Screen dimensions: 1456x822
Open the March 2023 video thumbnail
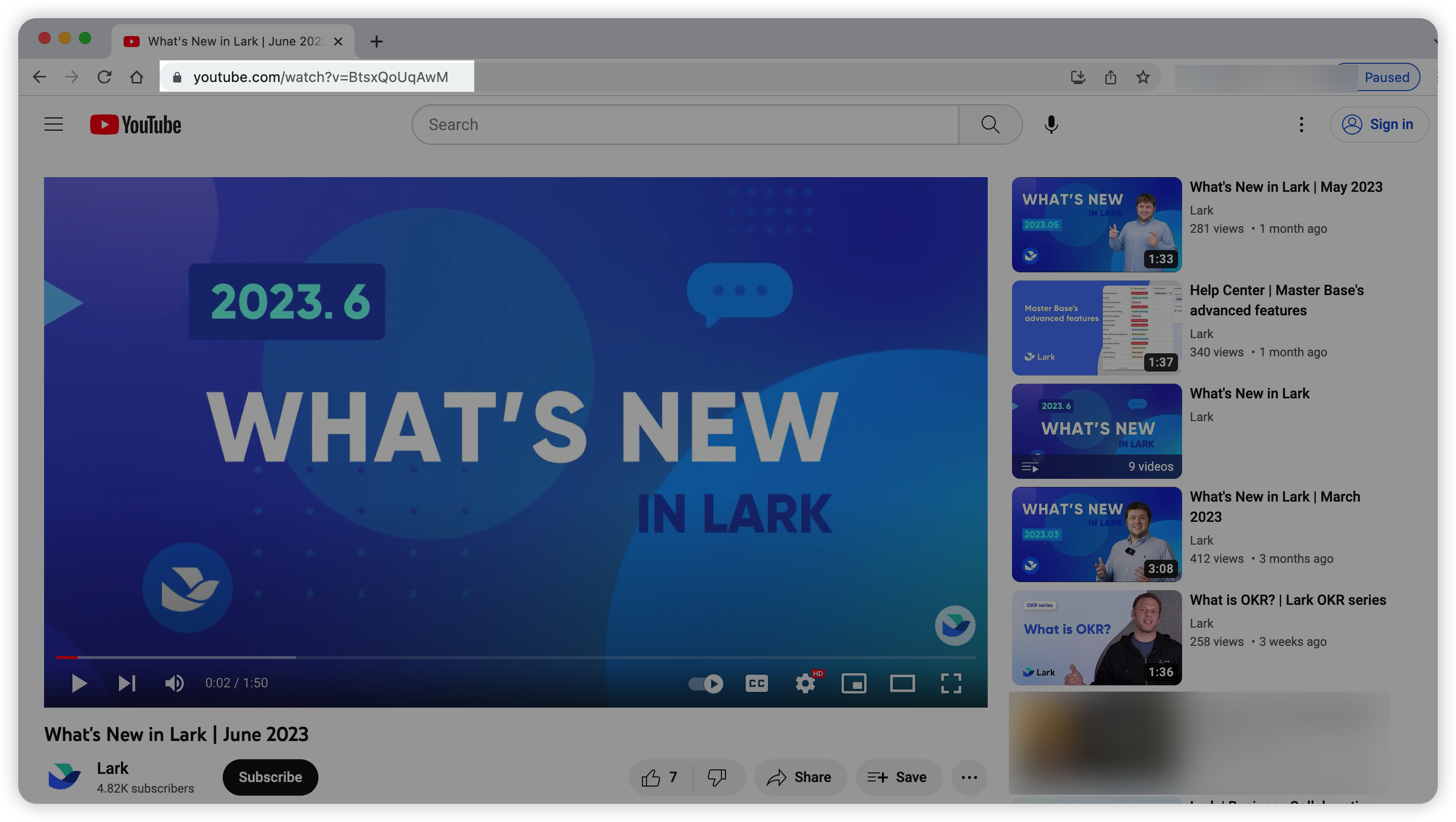pyautogui.click(x=1097, y=535)
